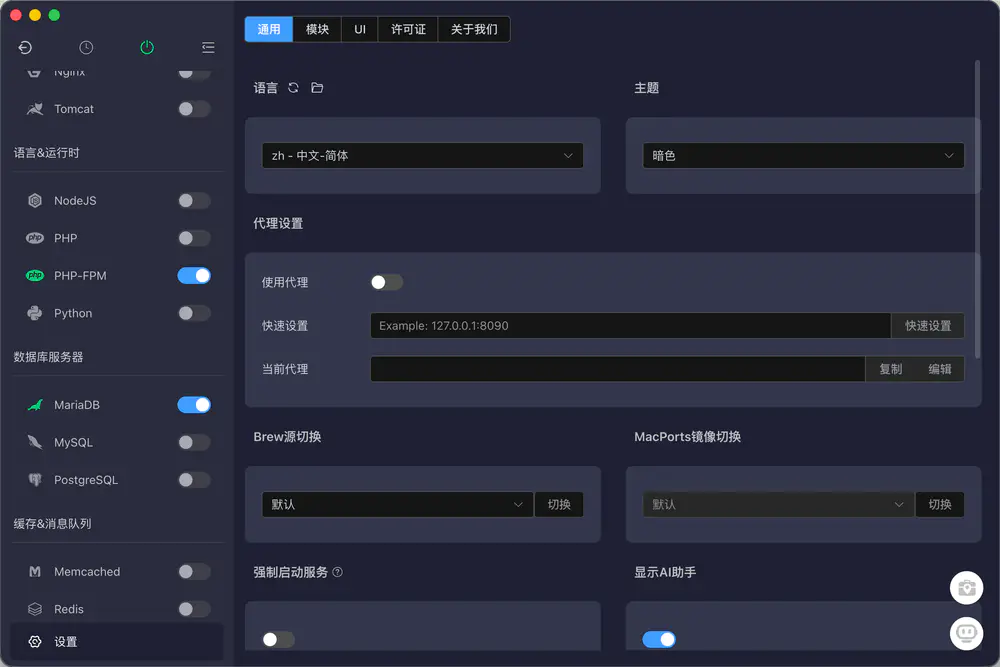Click the back/exit arrow icon in sidebar
The width and height of the screenshot is (1000, 667).
click(x=25, y=48)
